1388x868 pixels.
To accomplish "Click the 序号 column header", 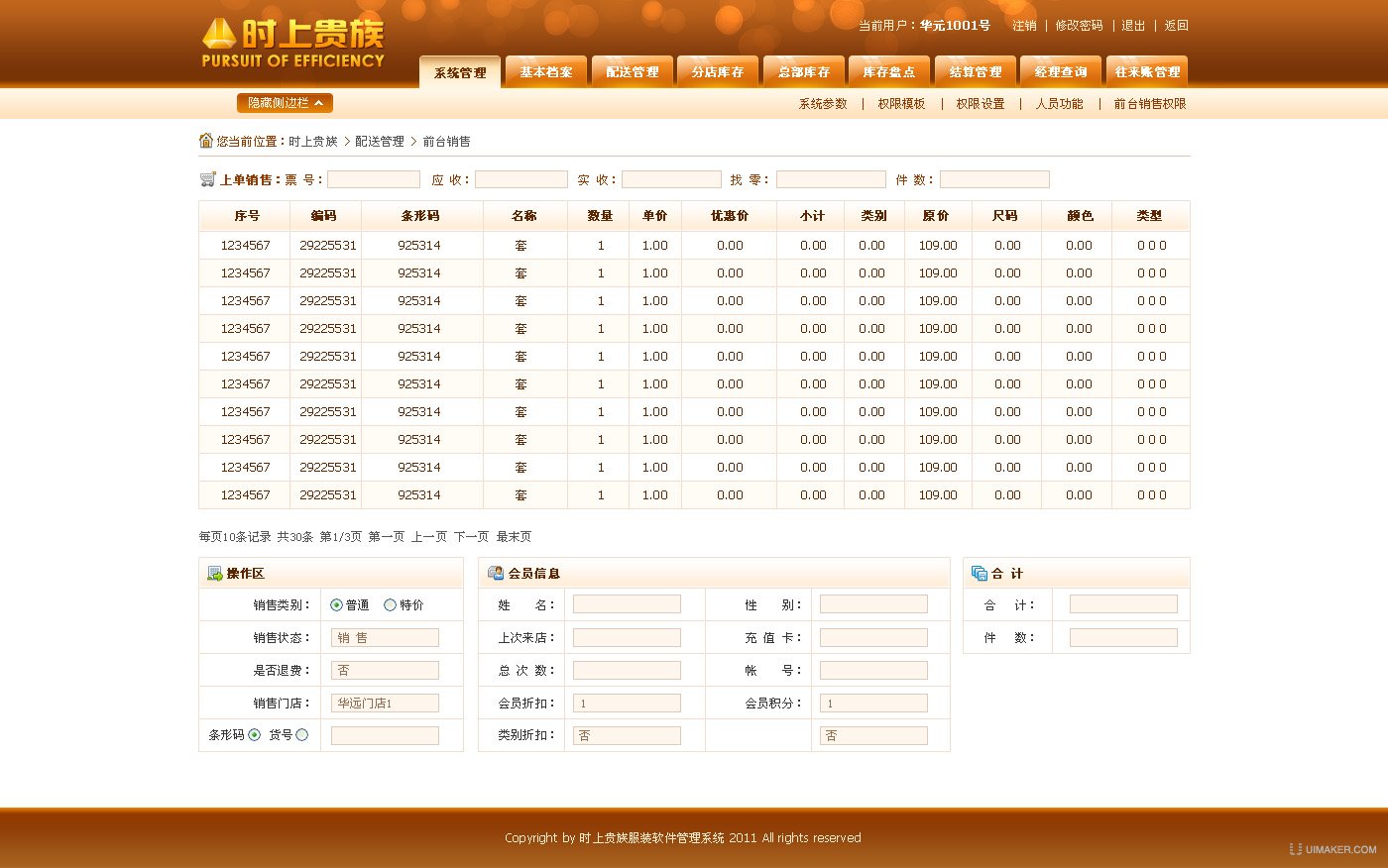I will [247, 216].
